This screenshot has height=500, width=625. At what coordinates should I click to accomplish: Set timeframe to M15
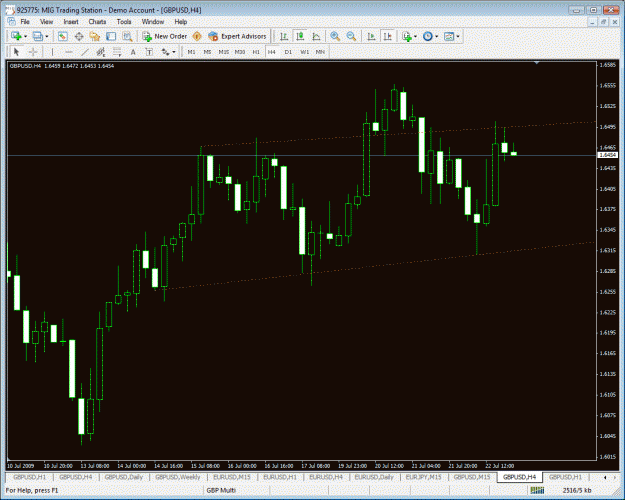click(224, 52)
